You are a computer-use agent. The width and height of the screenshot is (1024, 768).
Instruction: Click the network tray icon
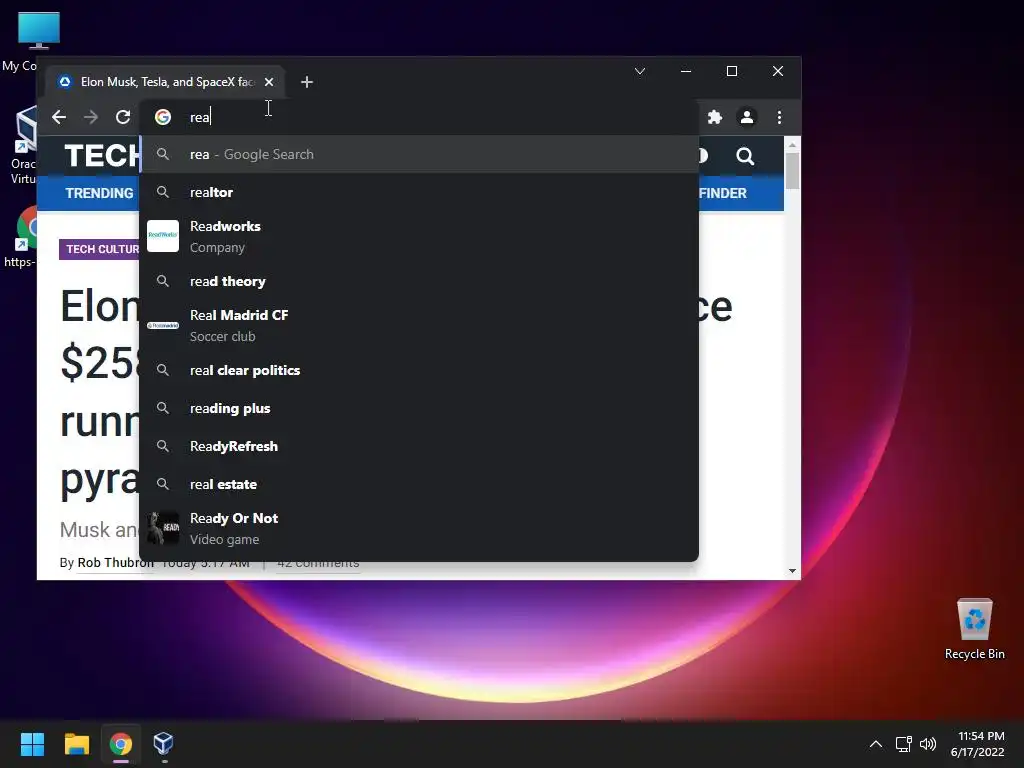coord(904,744)
